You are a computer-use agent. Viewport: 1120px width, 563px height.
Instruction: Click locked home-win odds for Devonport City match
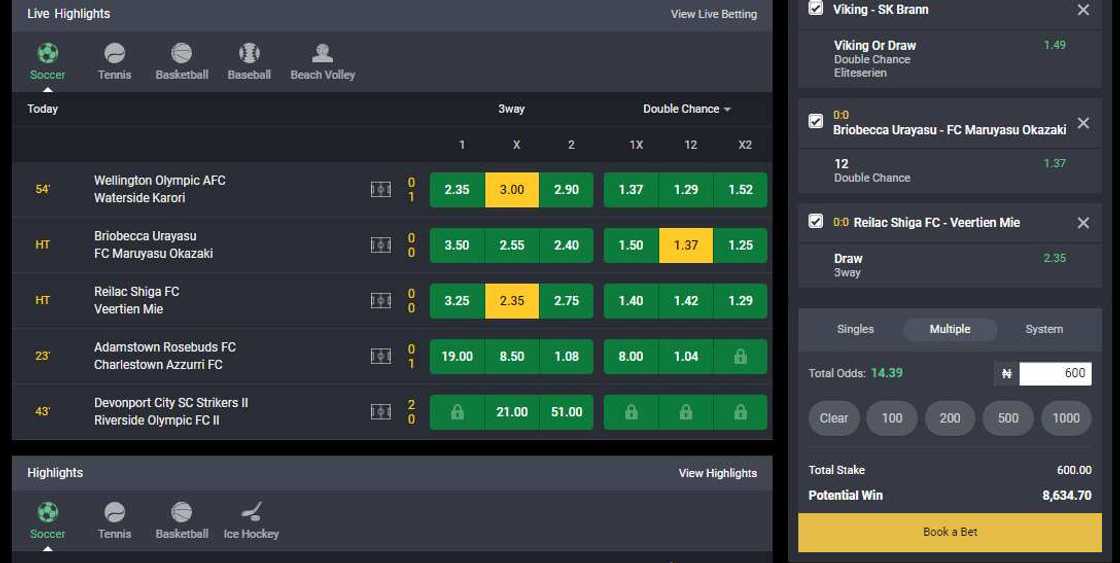click(x=457, y=412)
